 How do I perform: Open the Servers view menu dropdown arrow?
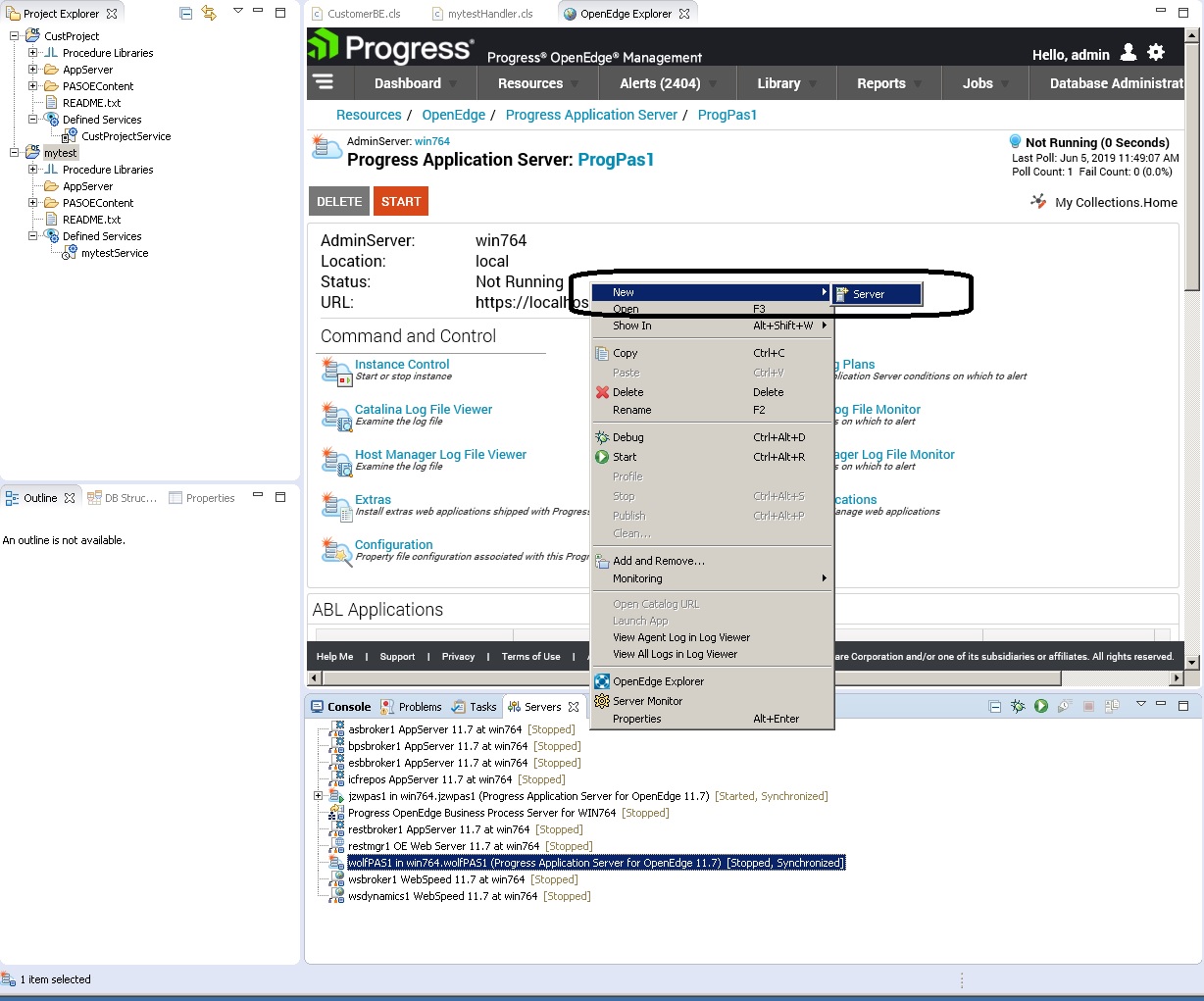click(1140, 705)
